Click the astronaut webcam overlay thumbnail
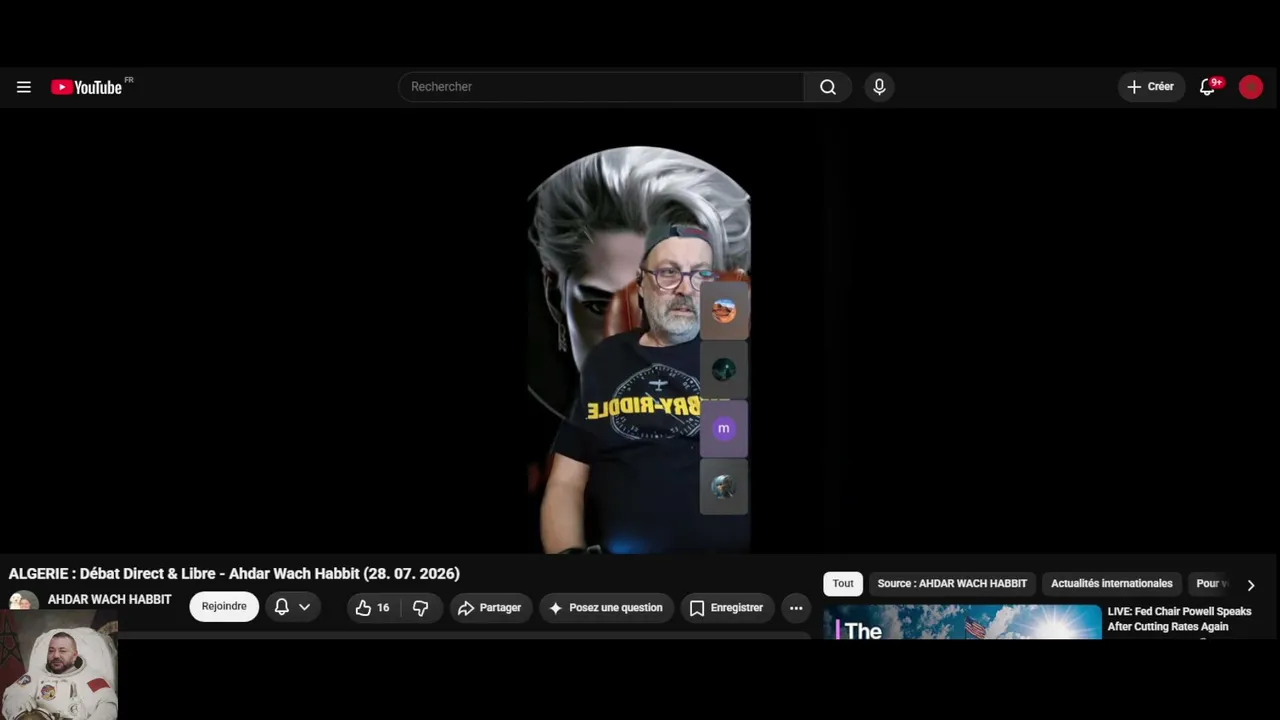Screen dimensions: 1280x720 click(x=59, y=667)
